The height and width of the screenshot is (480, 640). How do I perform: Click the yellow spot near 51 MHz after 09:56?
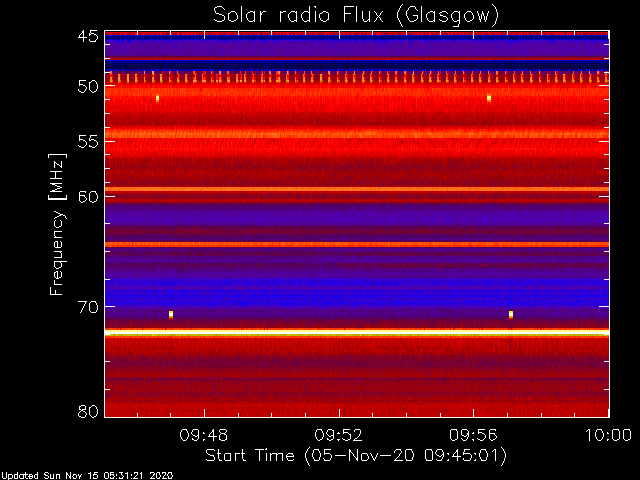[x=489, y=98]
